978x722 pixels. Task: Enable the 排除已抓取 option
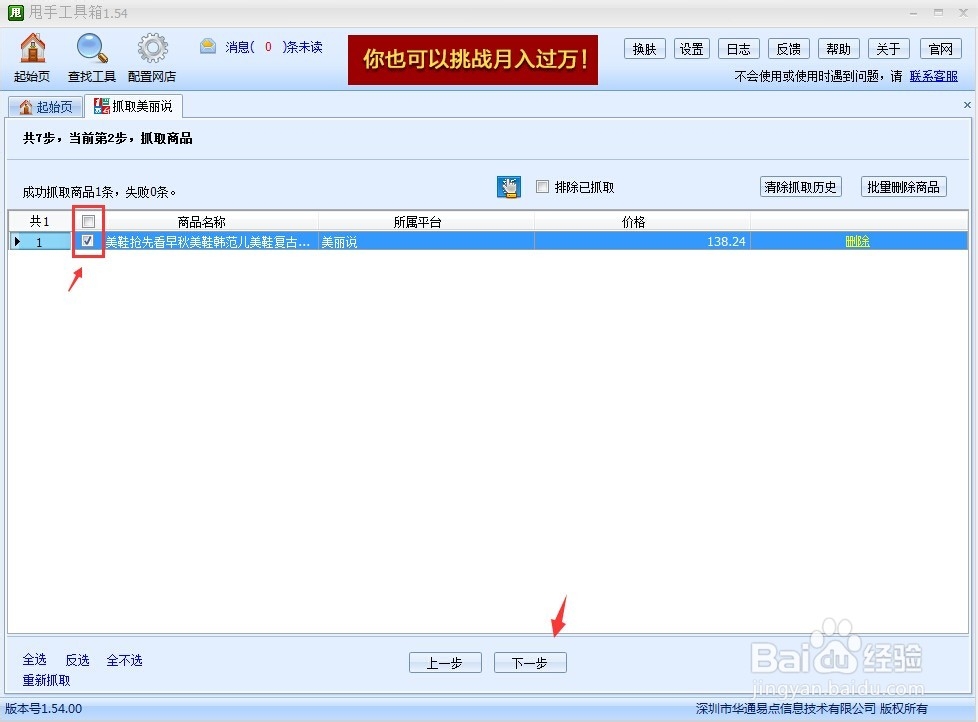click(542, 186)
